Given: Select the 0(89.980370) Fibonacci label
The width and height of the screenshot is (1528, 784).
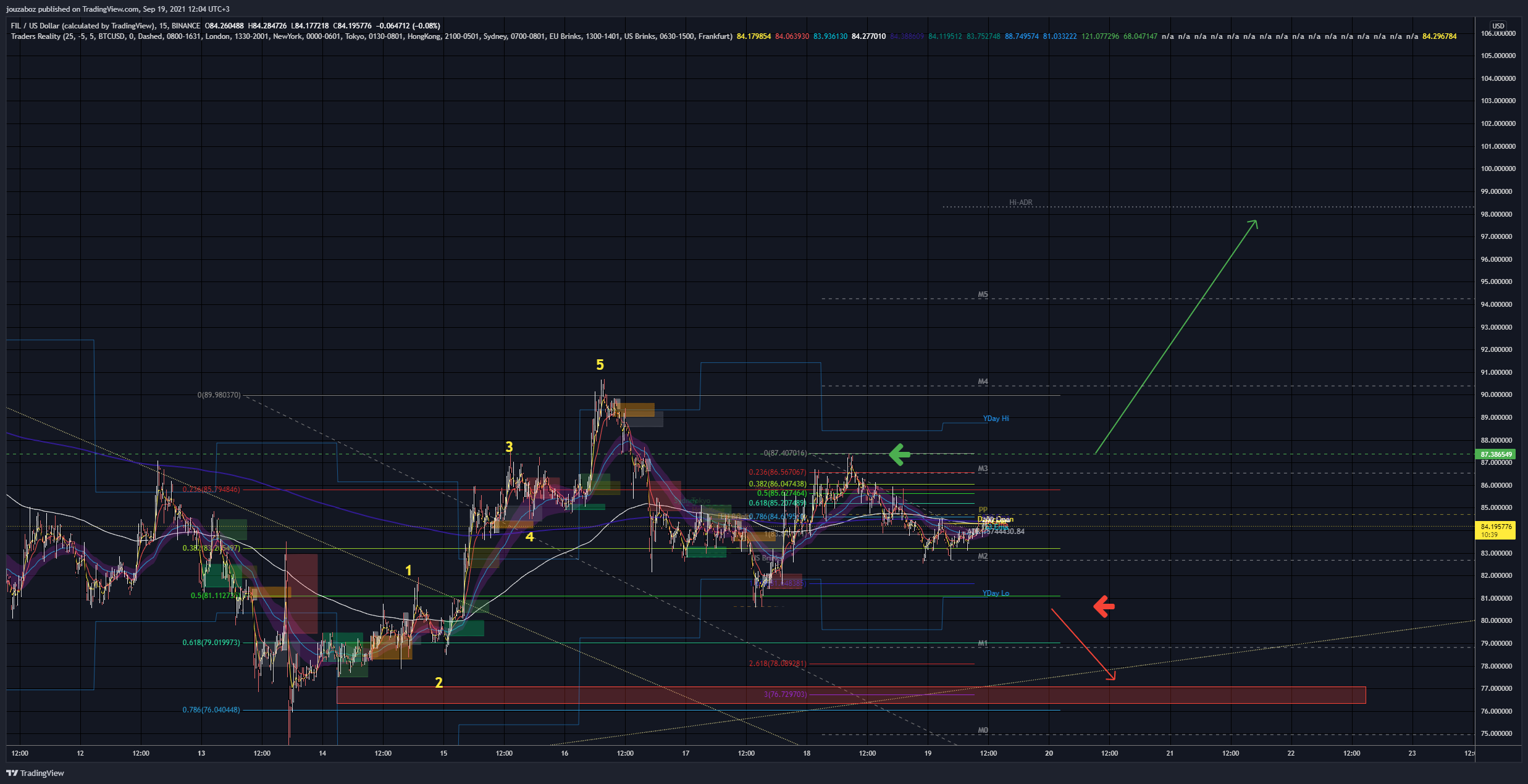Looking at the screenshot, I should pyautogui.click(x=219, y=395).
